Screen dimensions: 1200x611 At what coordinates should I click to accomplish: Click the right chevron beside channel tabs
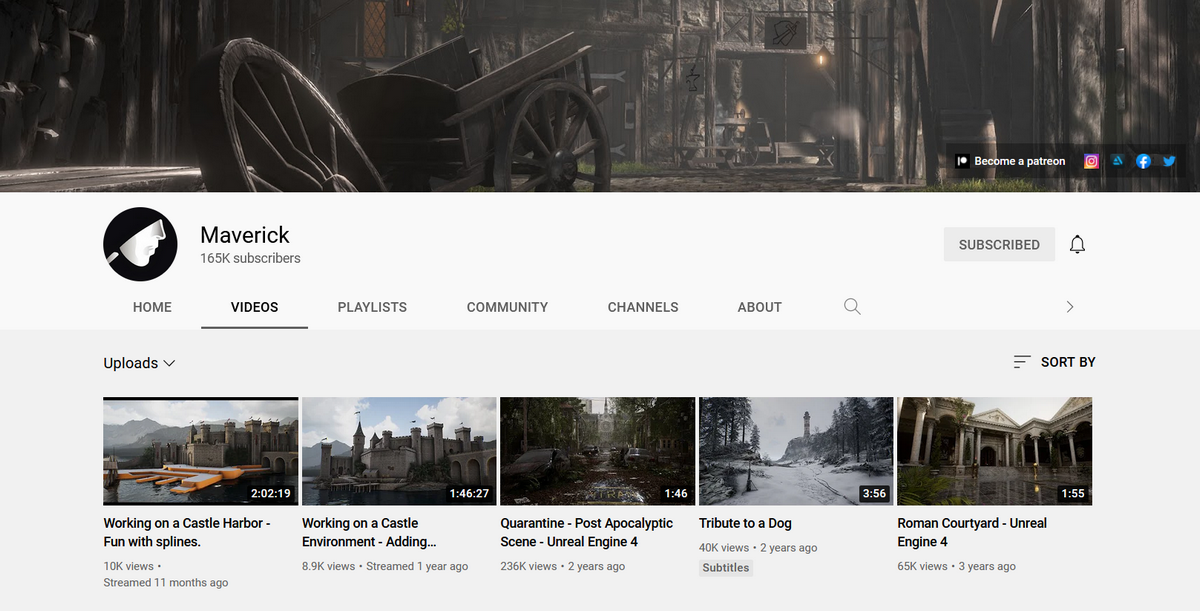1070,307
